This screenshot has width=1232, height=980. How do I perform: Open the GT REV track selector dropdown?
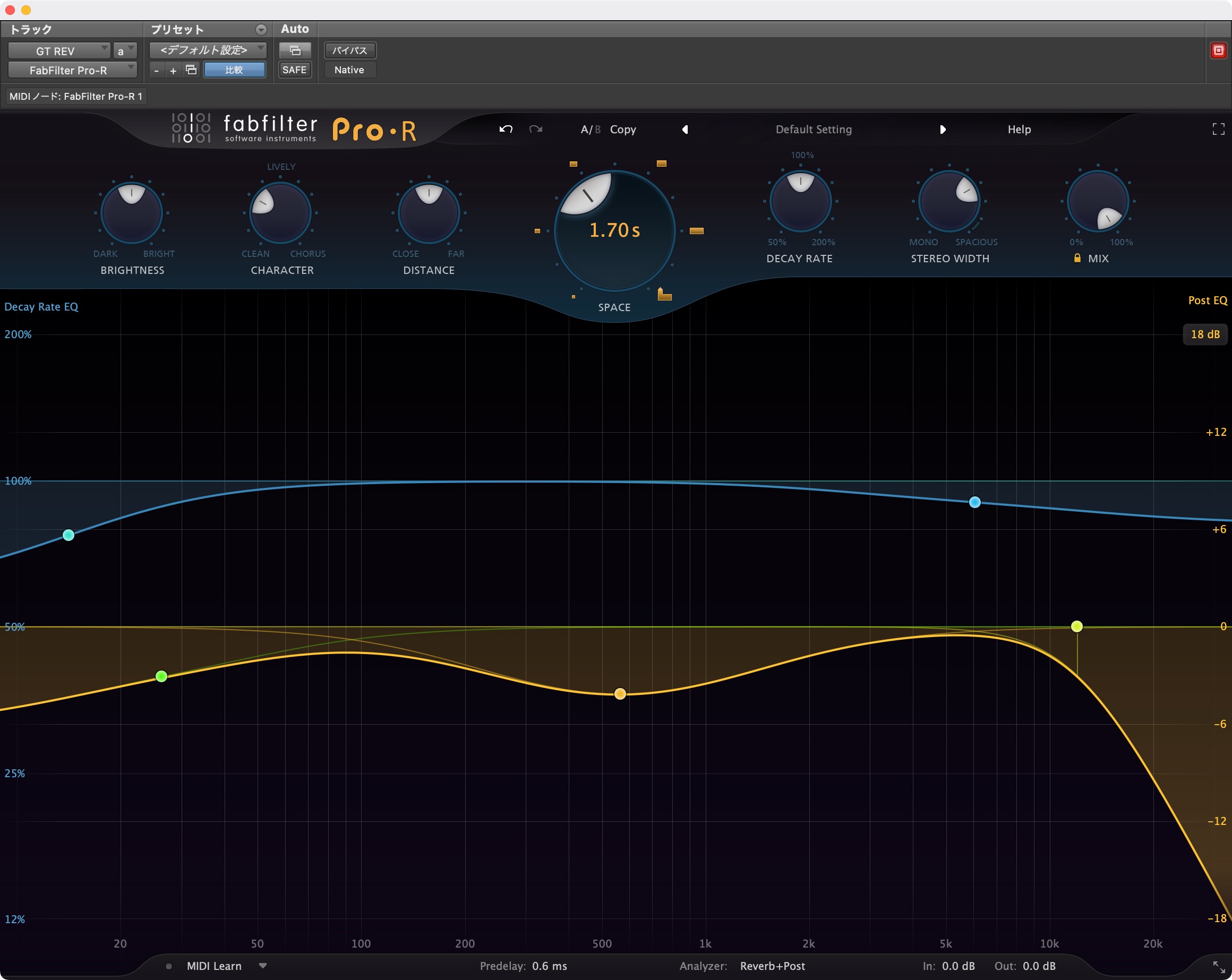pyautogui.click(x=59, y=51)
